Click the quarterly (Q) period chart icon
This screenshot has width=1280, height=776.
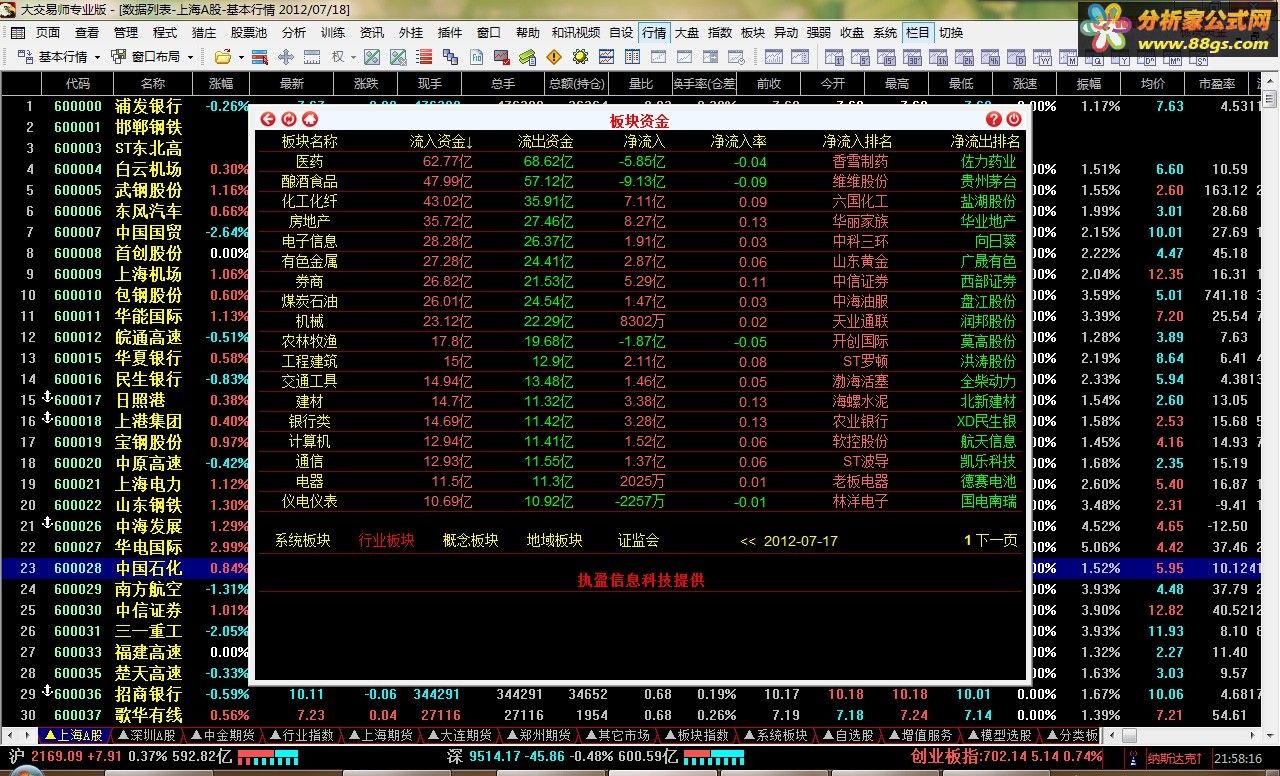point(1096,57)
